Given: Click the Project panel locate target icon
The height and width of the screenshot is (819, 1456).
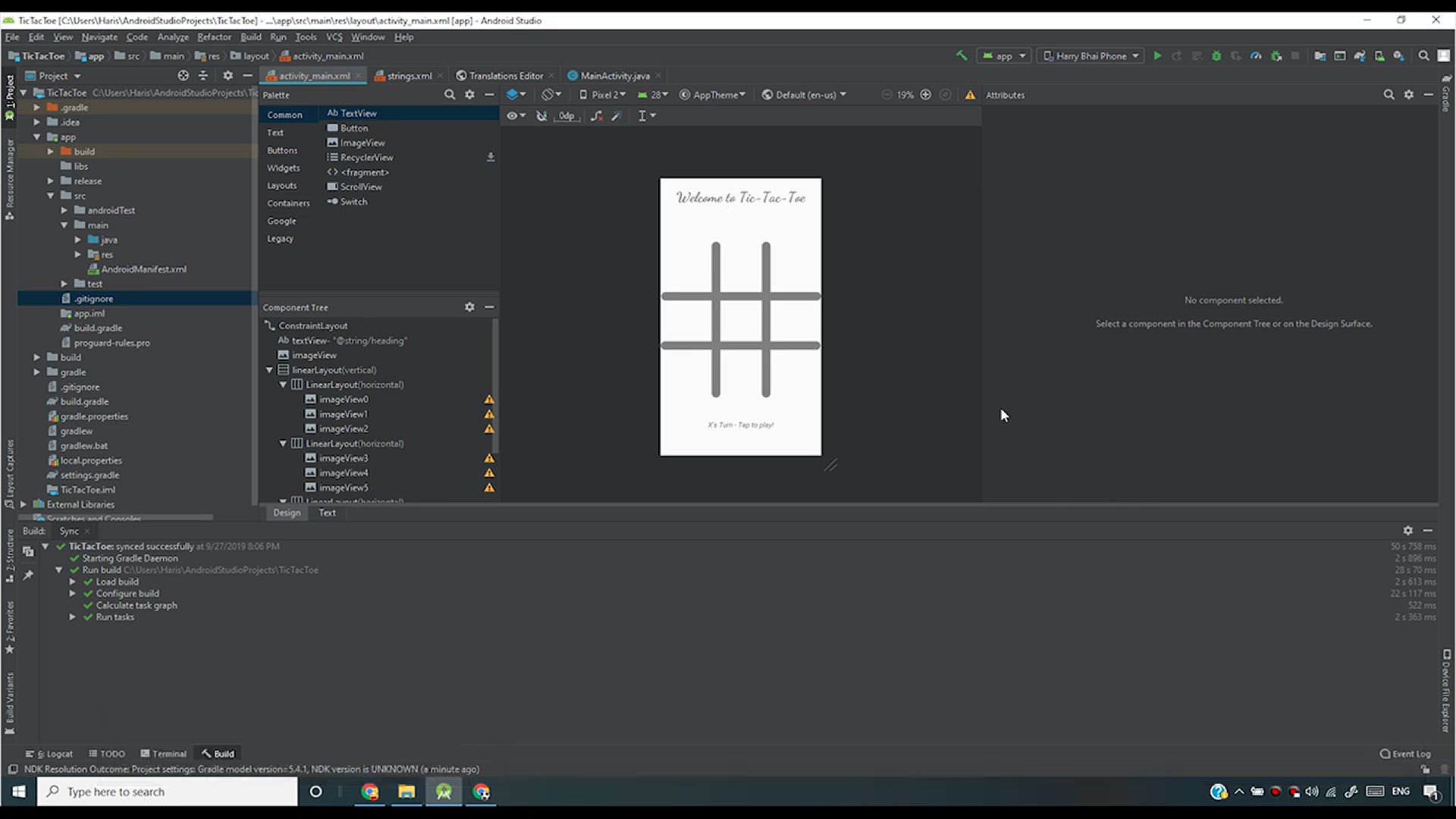Looking at the screenshot, I should [x=183, y=76].
